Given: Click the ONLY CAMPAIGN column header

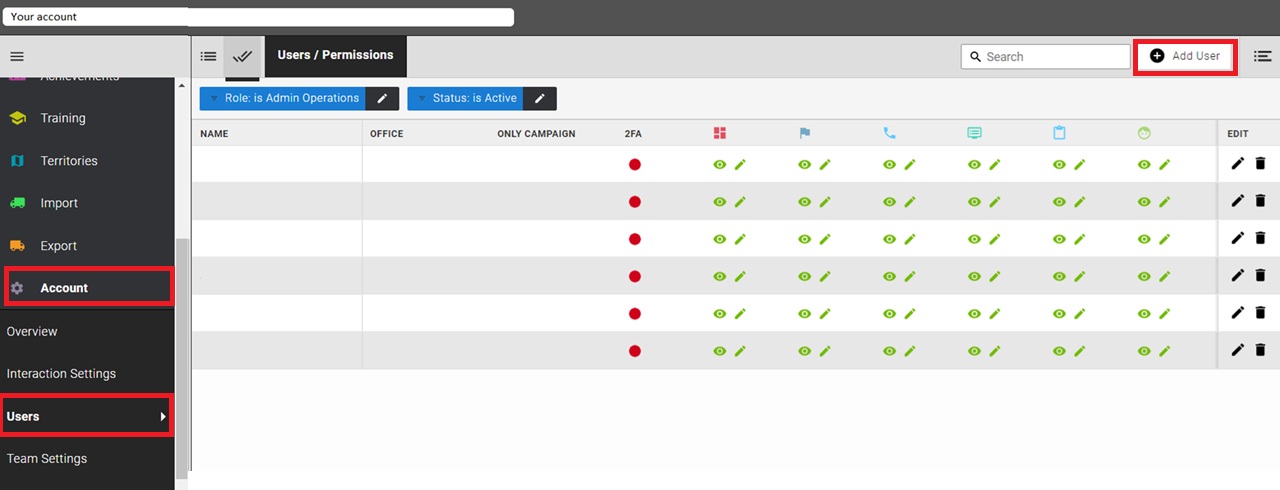Looking at the screenshot, I should [536, 134].
